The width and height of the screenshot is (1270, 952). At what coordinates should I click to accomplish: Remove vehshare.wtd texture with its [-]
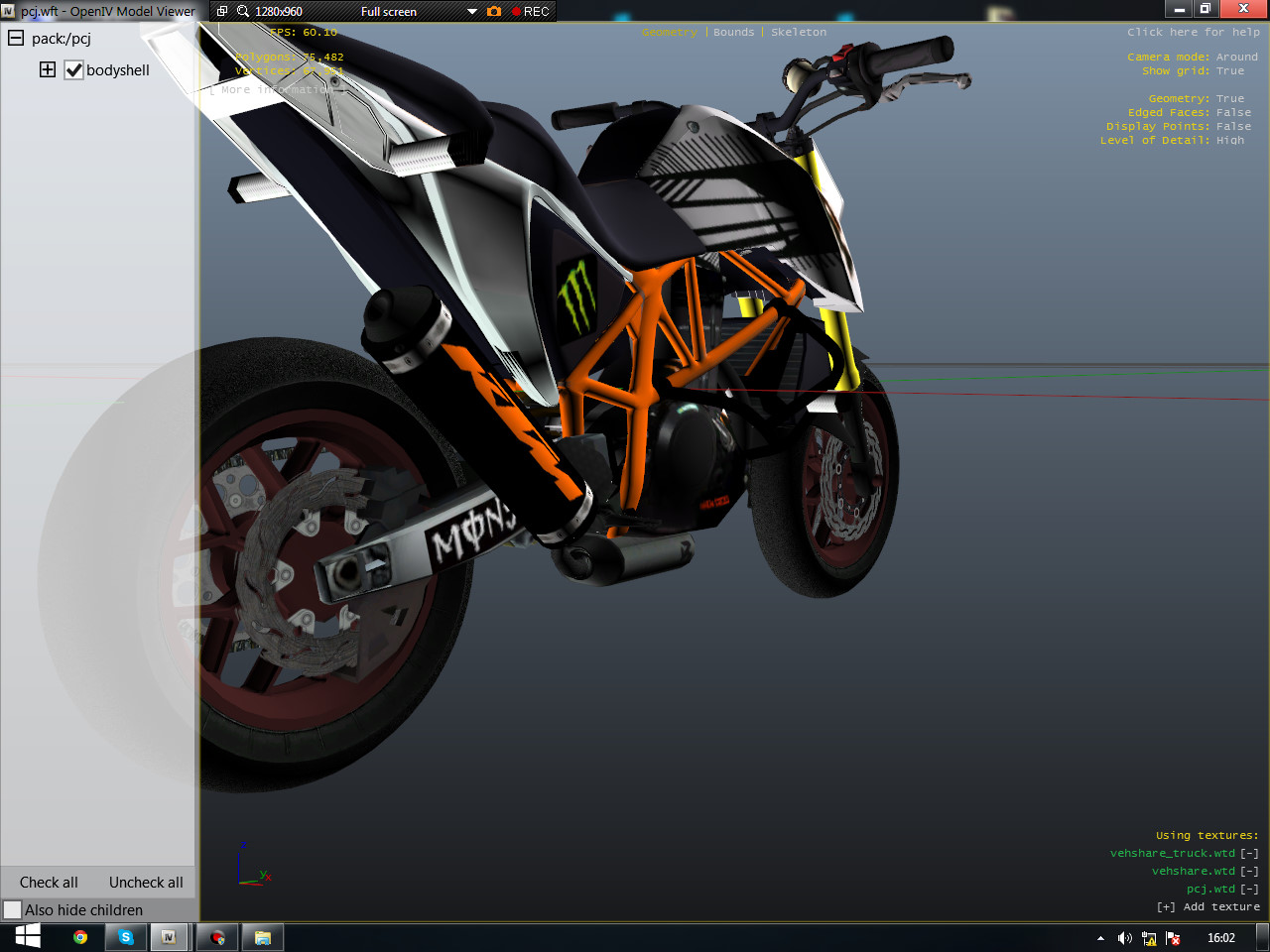point(1249,871)
